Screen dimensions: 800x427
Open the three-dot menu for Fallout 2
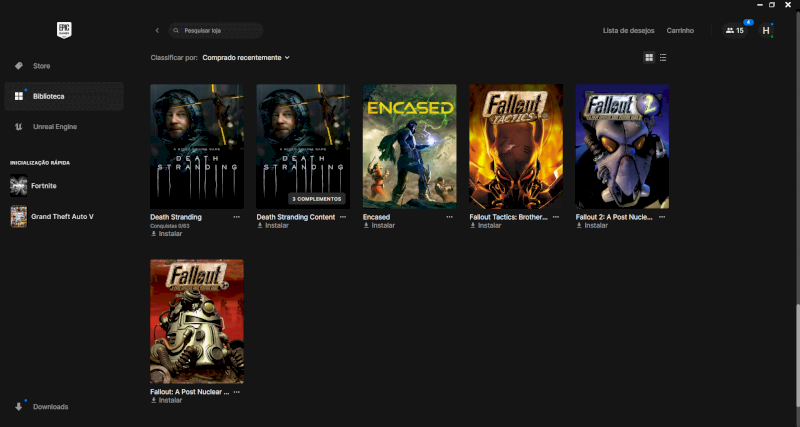tap(662, 217)
